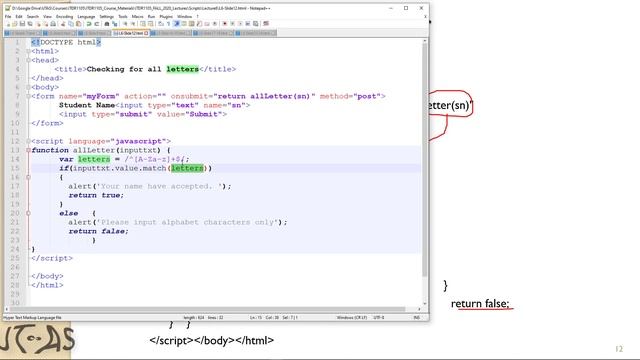Toggle Word Wrap in the toolbar
The width and height of the screenshot is (640, 360).
160,24
